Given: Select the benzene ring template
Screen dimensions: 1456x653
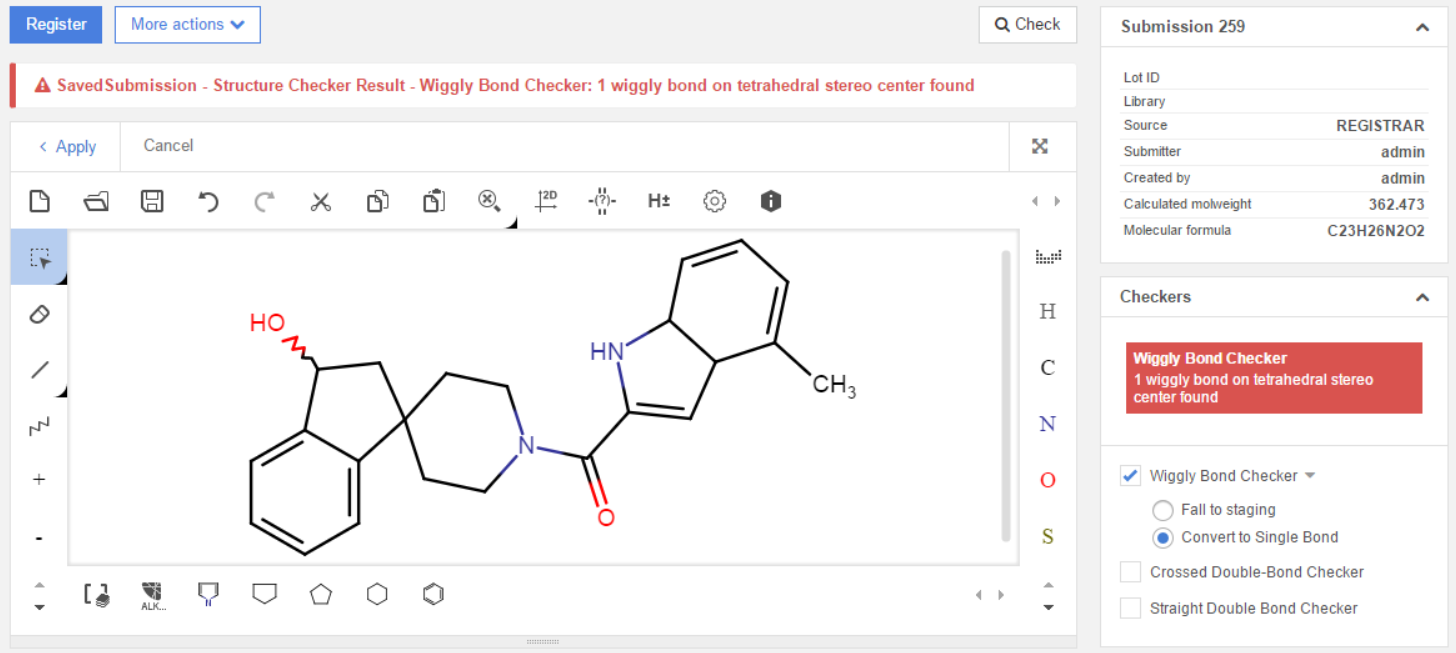Looking at the screenshot, I should (x=433, y=593).
